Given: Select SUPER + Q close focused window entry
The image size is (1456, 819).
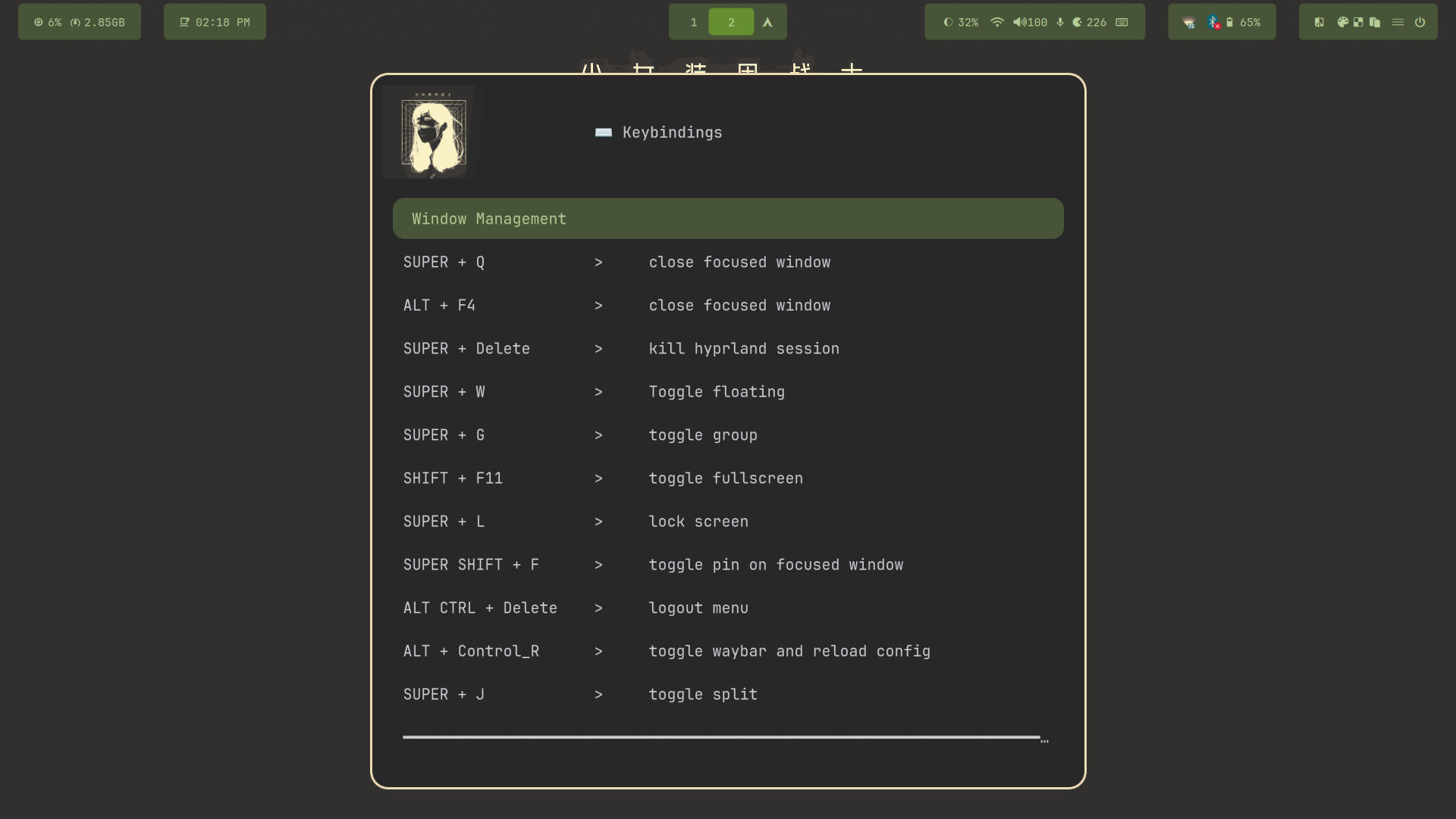Looking at the screenshot, I should pos(728,262).
